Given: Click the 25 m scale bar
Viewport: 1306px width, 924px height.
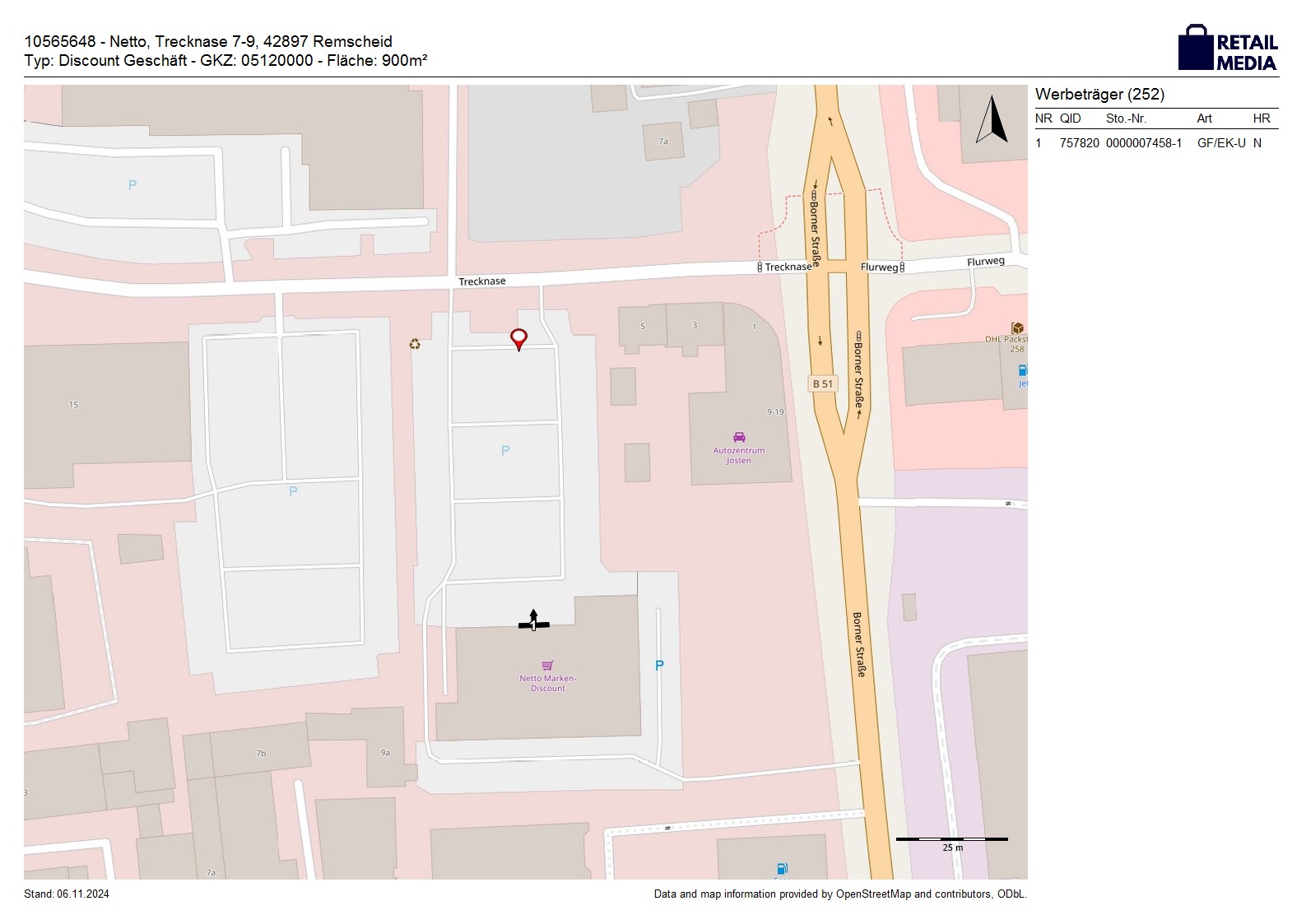Looking at the screenshot, I should point(951,840).
